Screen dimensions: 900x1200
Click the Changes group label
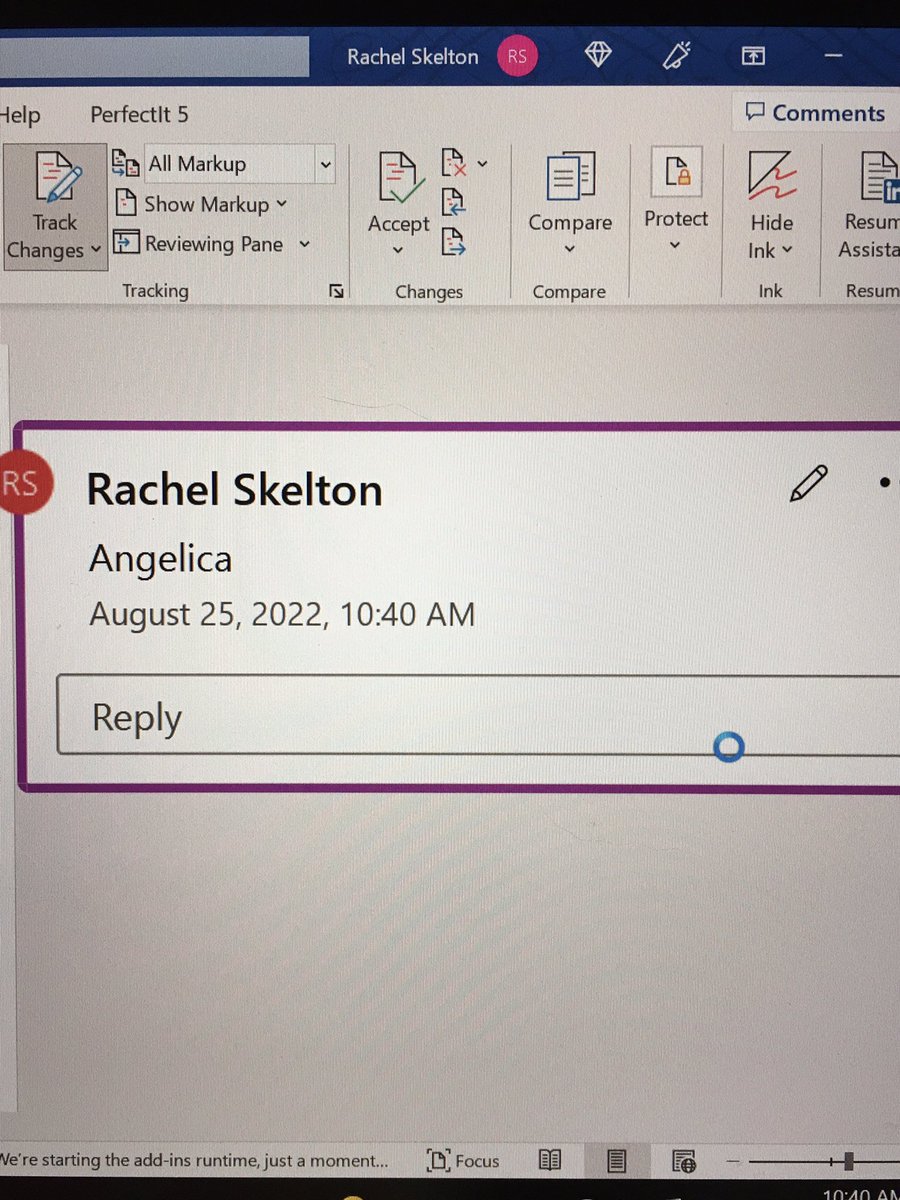(x=429, y=292)
